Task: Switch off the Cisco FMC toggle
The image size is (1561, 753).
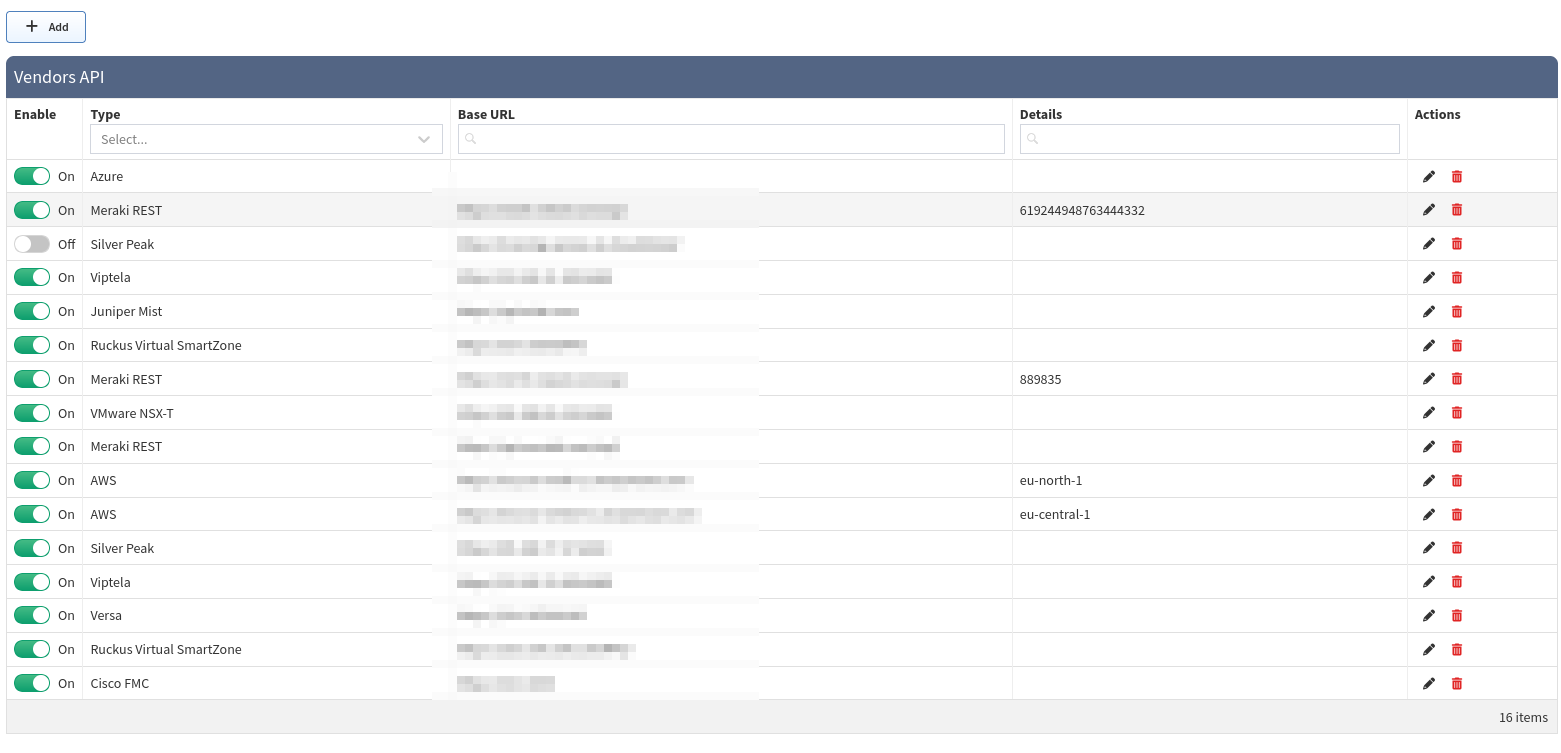Action: [x=32, y=683]
